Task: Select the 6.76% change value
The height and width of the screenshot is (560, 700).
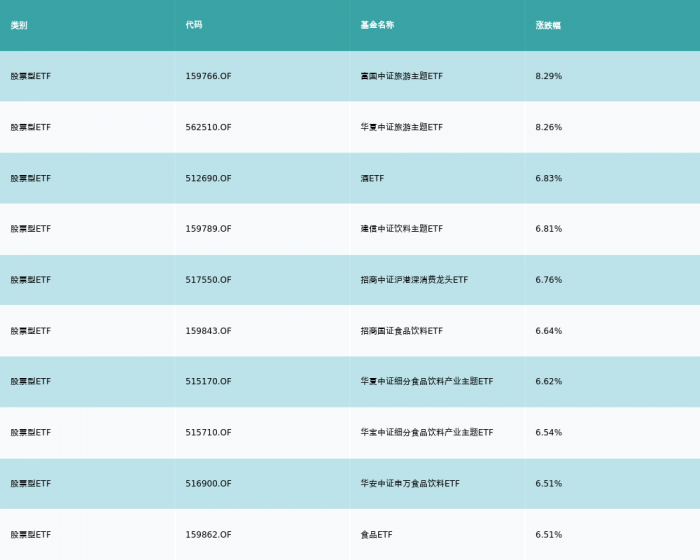Action: point(549,280)
